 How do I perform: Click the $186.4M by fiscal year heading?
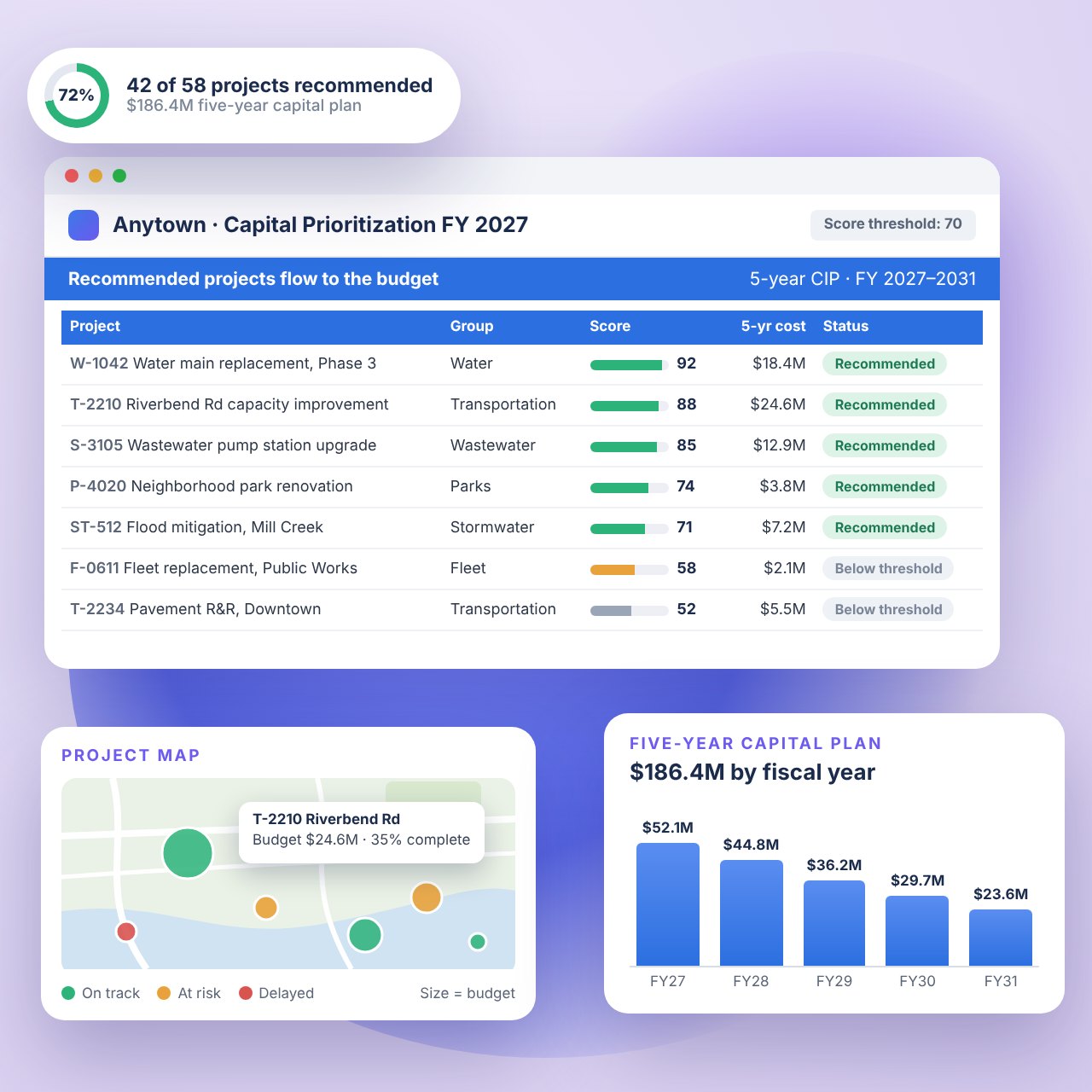(x=752, y=773)
